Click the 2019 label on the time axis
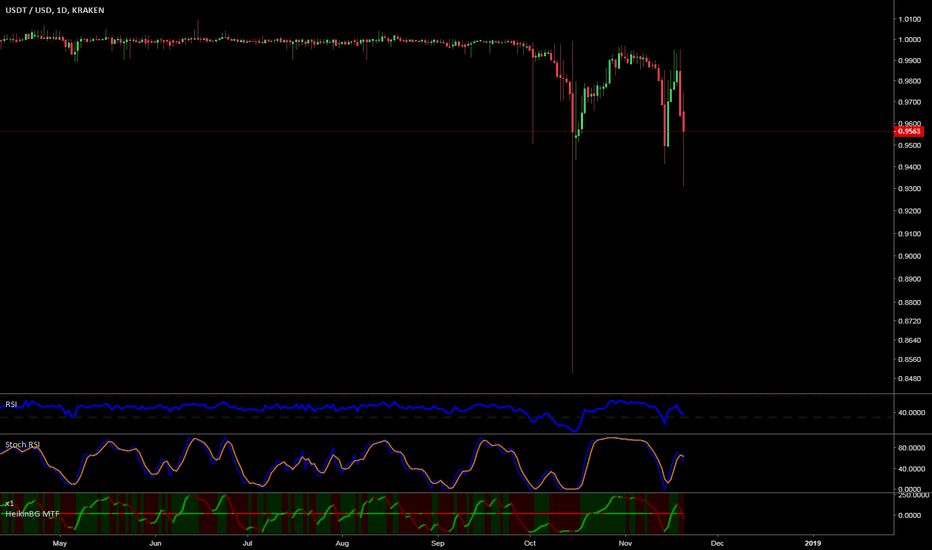 (812, 543)
